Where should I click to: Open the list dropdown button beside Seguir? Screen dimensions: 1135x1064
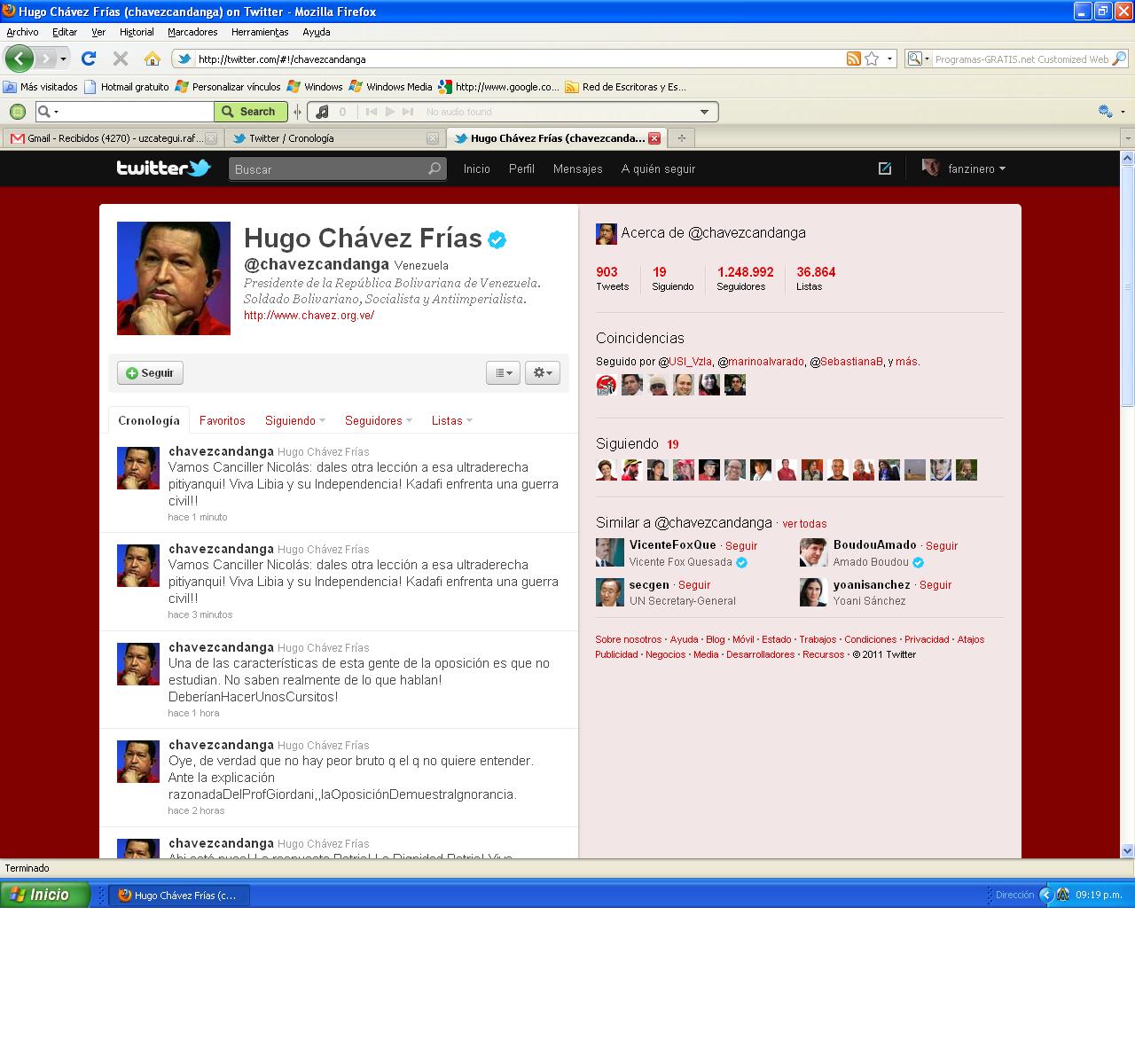(503, 373)
